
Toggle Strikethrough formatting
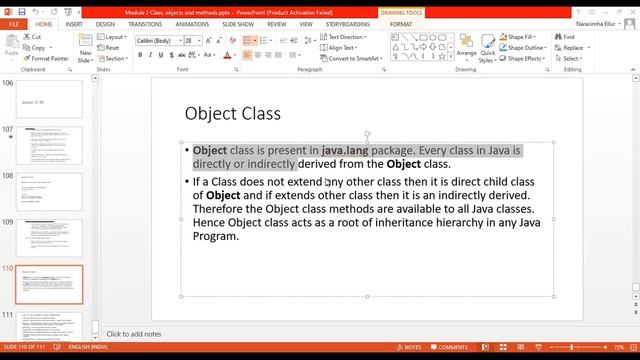(182, 55)
